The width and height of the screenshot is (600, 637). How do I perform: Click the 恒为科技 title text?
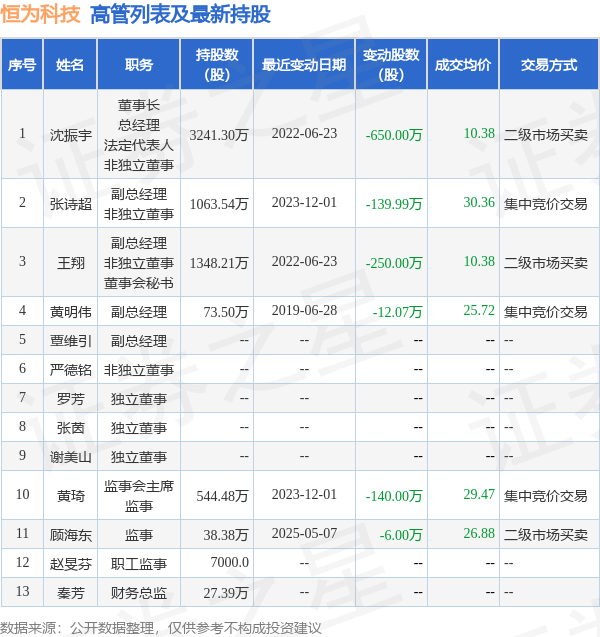click(x=41, y=14)
